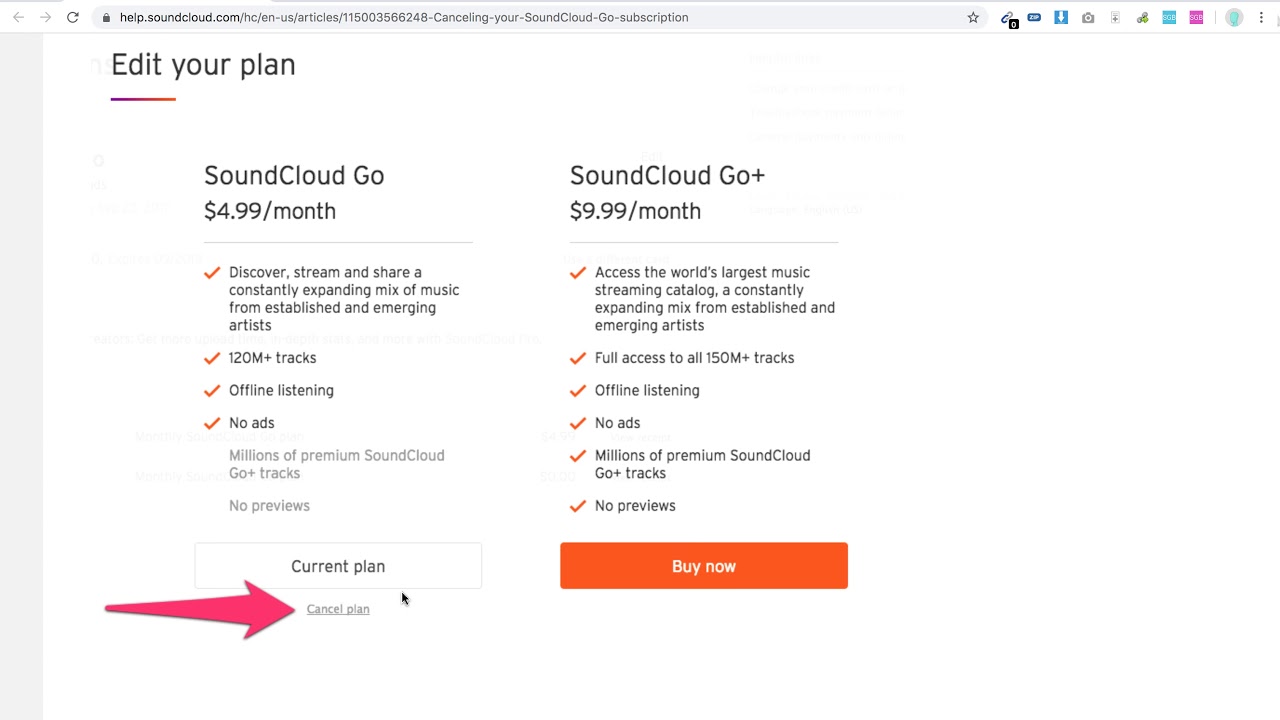Go back to the previous page

20,17
